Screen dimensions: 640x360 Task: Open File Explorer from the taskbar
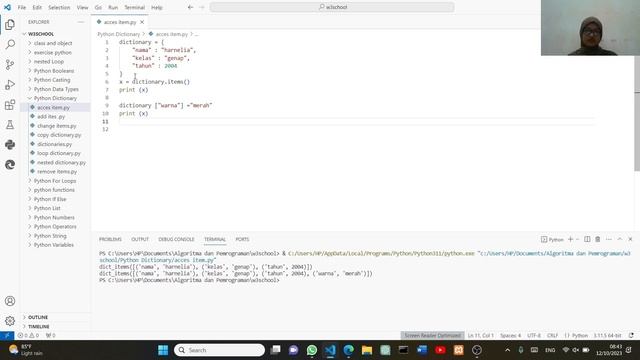coord(367,350)
